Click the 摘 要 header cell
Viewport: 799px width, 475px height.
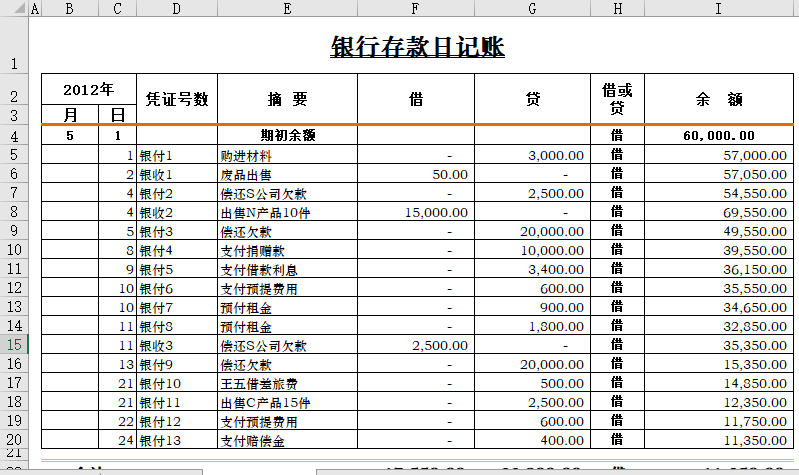pos(288,98)
